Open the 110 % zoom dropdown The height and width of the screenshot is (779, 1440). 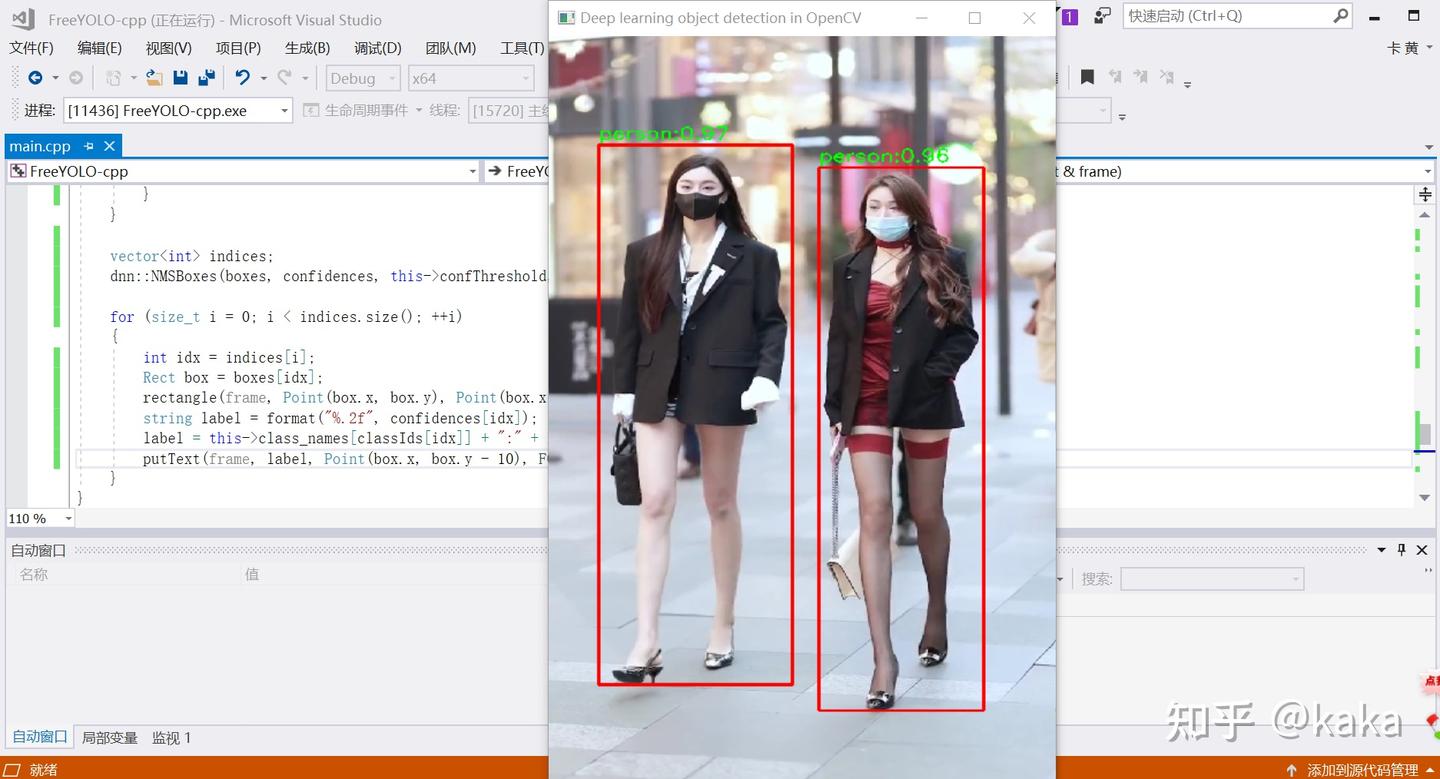pos(41,518)
